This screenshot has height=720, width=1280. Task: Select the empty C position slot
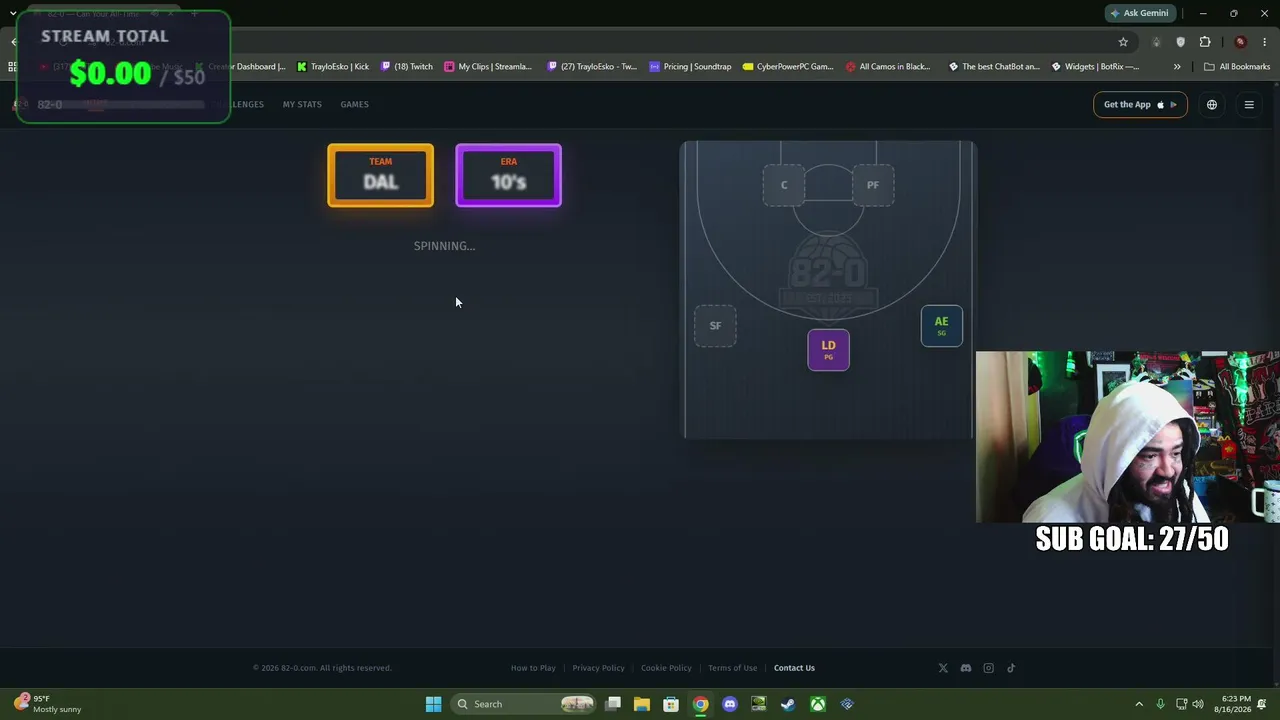[x=784, y=185]
